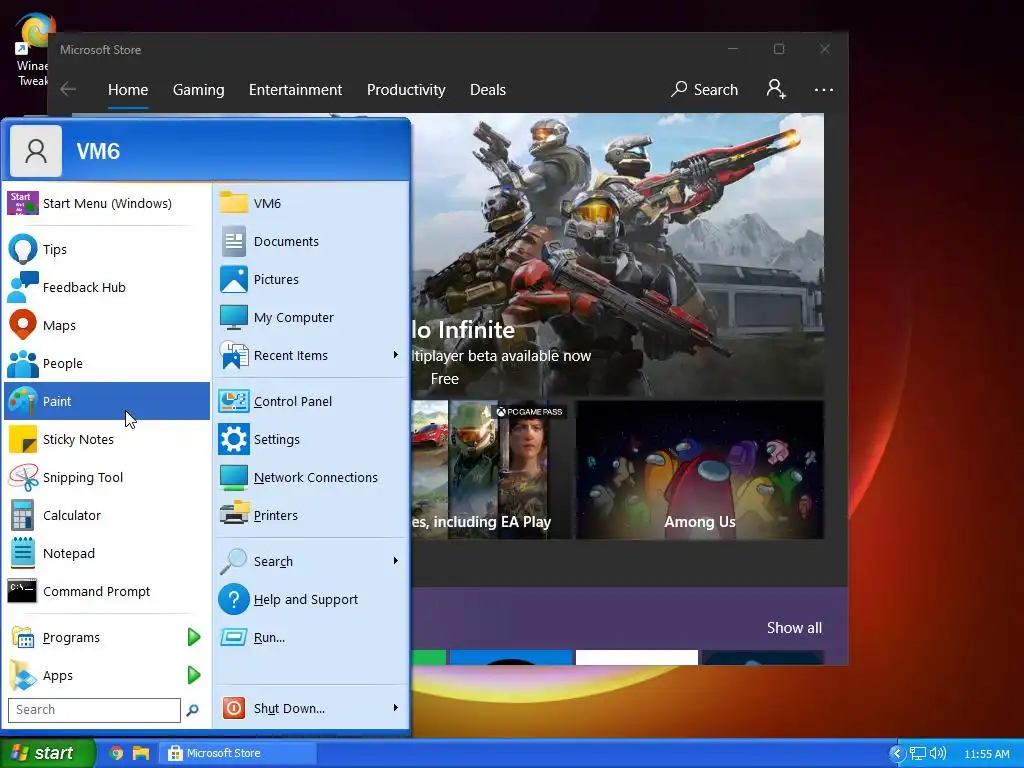This screenshot has height=768, width=1024.
Task: Open the Productivity tab
Action: (x=406, y=89)
